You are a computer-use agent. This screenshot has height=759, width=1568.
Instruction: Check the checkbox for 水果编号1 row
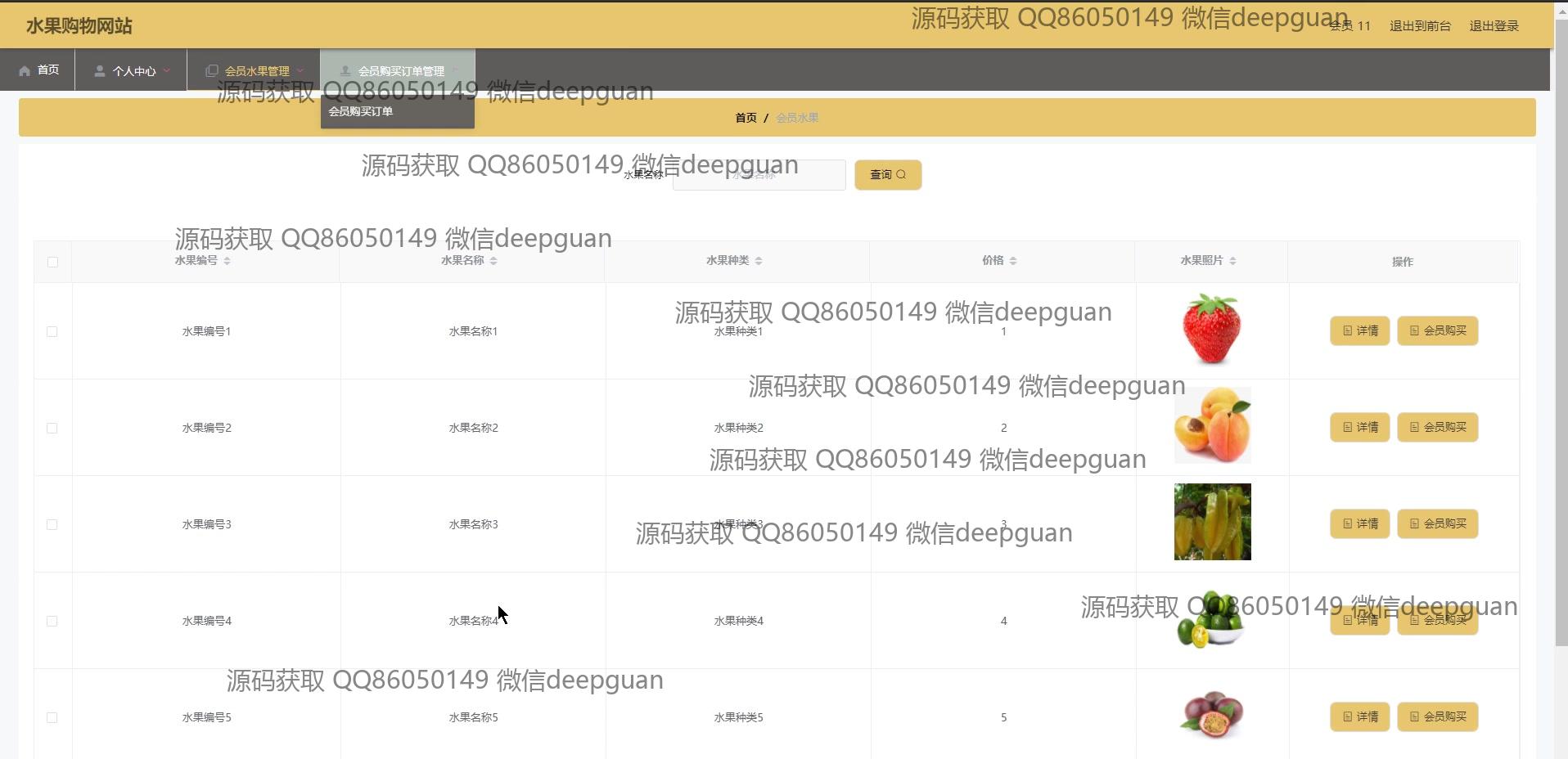52,331
